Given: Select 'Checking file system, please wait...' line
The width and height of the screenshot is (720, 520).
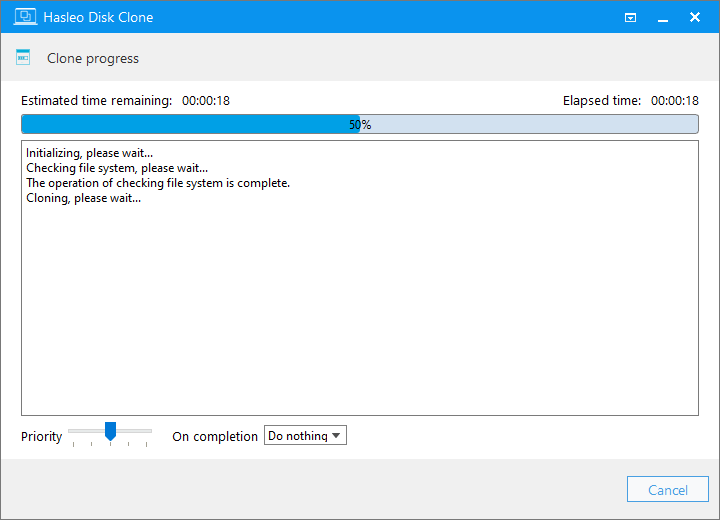Looking at the screenshot, I should 117,168.
